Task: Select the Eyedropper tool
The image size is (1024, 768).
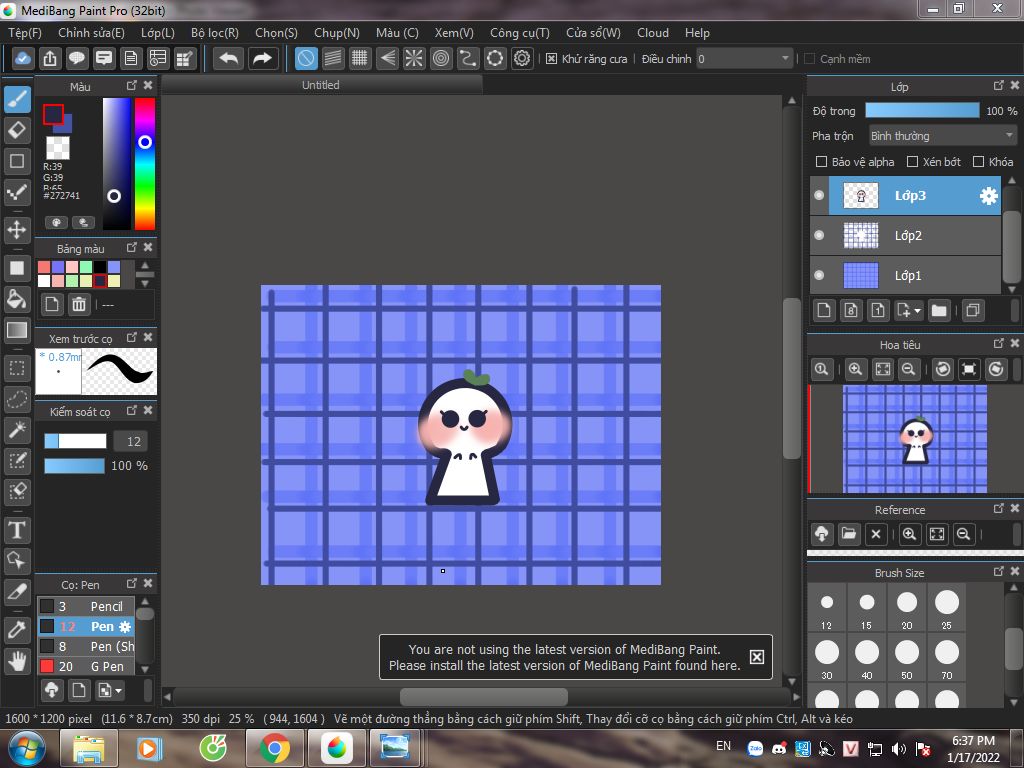Action: point(17,630)
